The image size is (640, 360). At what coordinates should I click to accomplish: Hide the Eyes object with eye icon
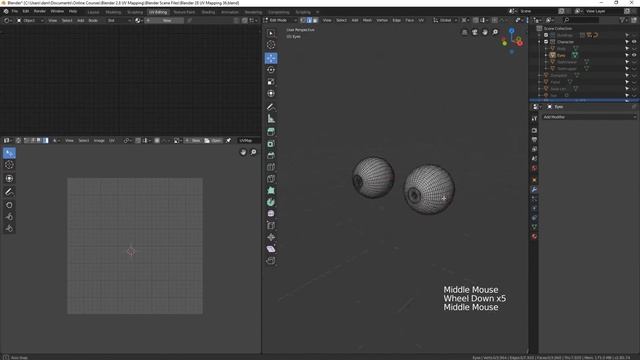coord(634,55)
